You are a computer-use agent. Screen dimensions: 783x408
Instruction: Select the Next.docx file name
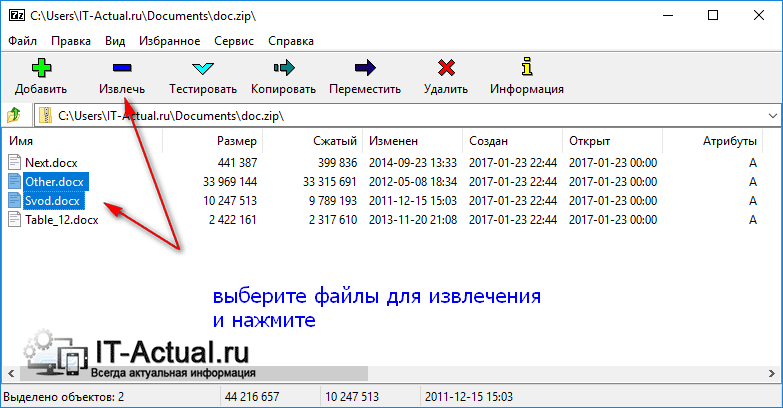(51, 163)
